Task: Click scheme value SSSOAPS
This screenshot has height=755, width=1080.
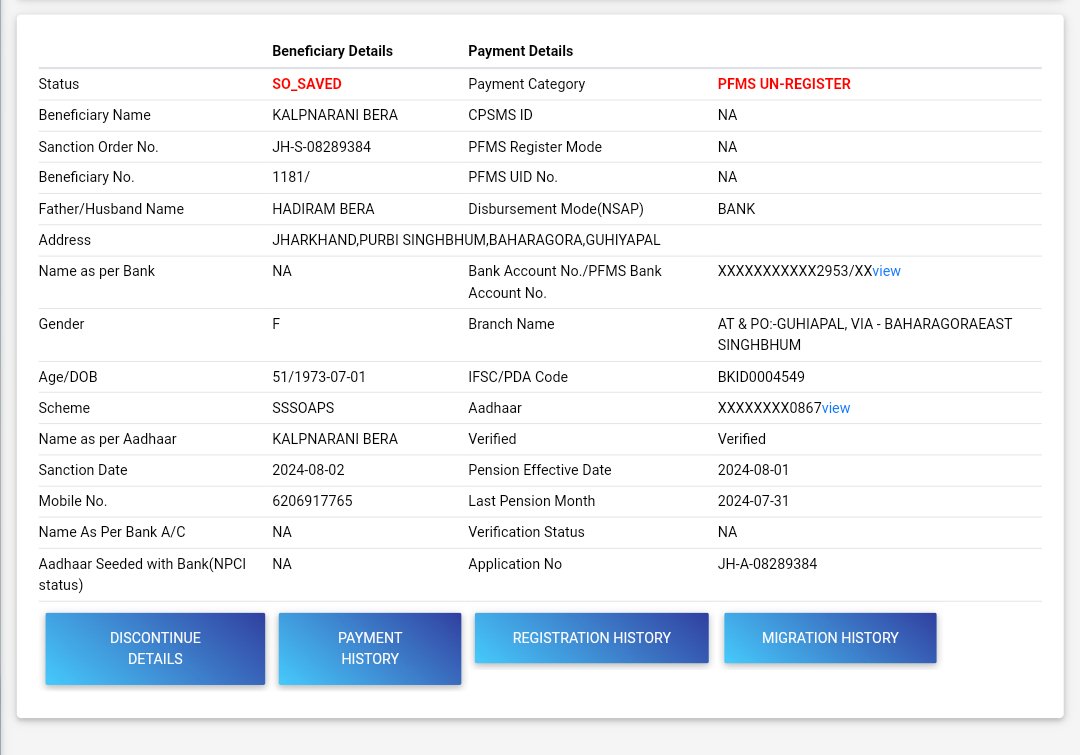Action: 303,408
